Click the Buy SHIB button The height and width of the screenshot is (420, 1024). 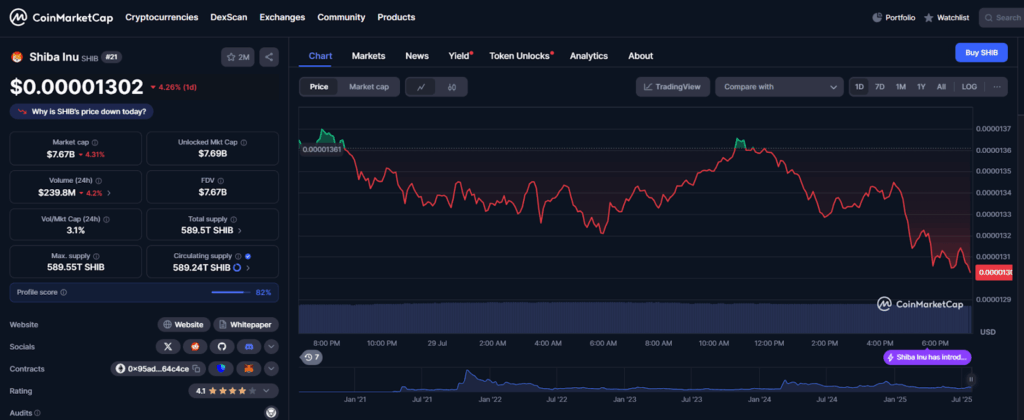(x=981, y=53)
